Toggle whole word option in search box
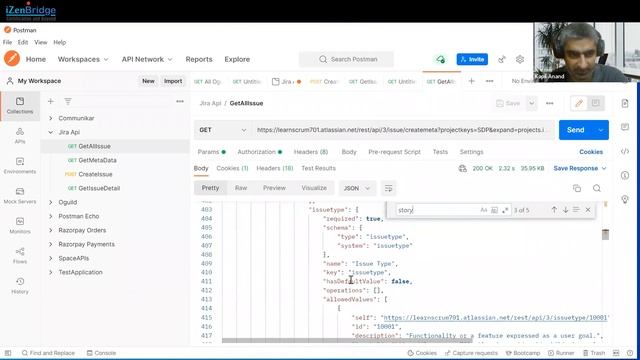 (494, 210)
